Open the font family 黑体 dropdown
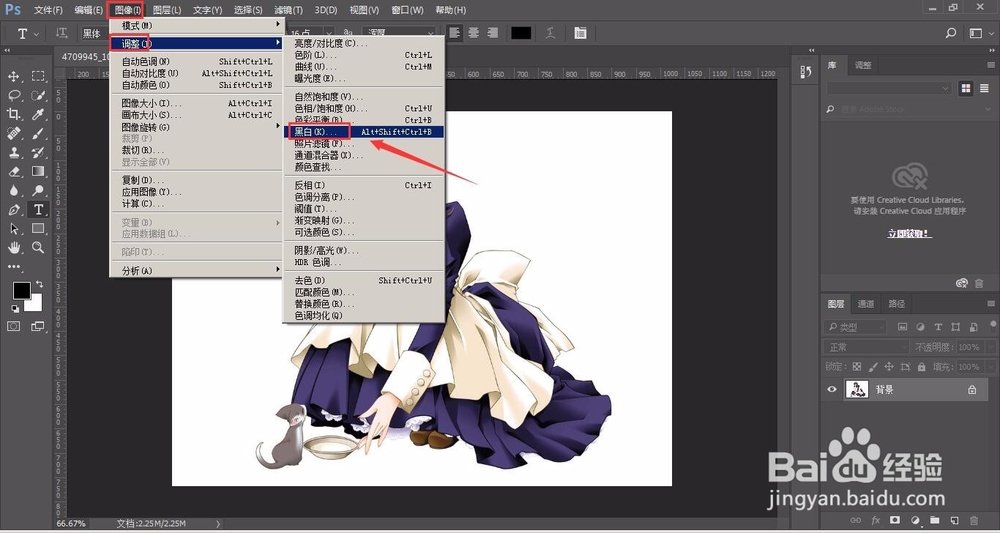This screenshot has width=1000, height=533. coord(96,33)
